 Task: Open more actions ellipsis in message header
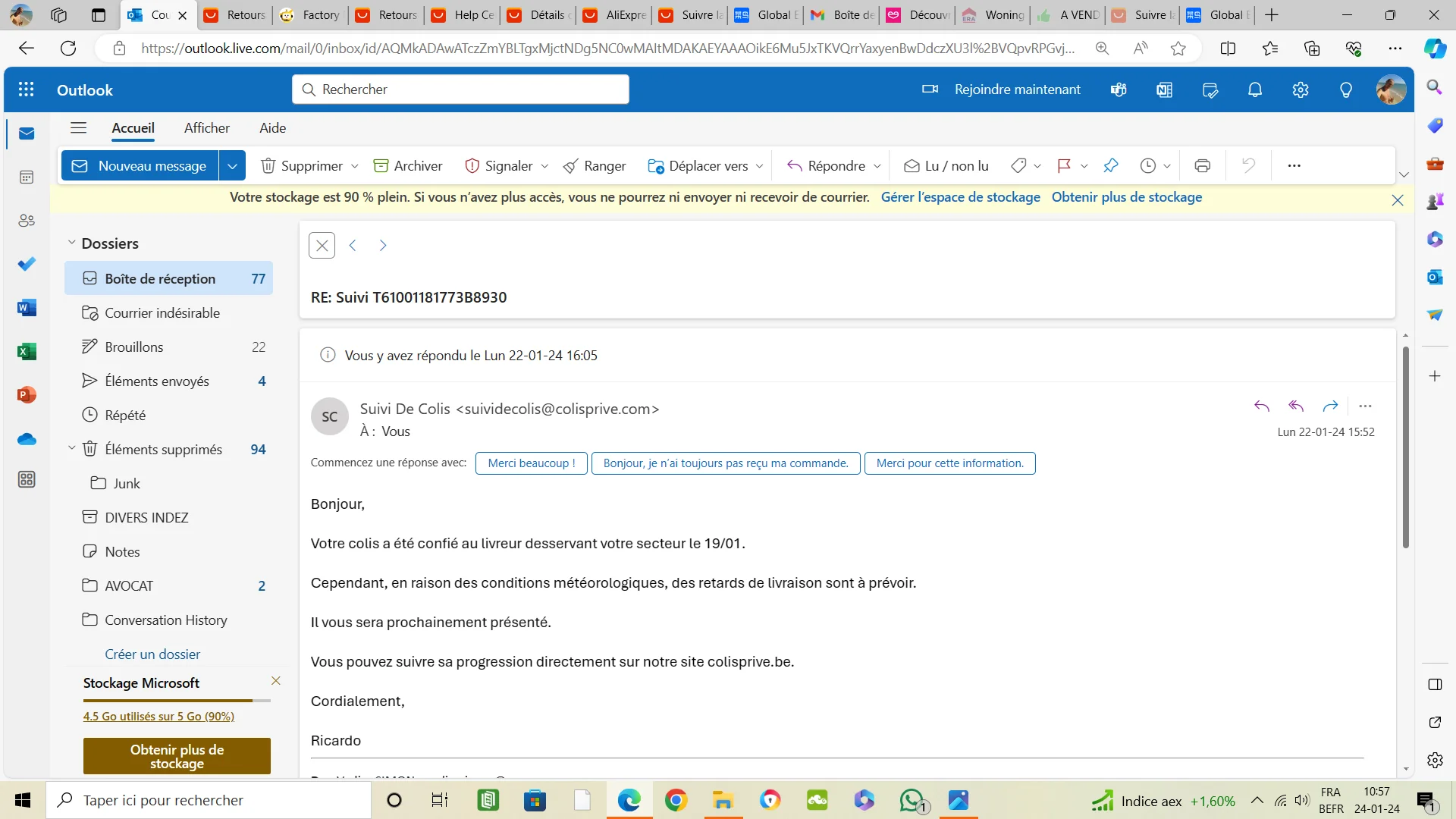click(1365, 406)
